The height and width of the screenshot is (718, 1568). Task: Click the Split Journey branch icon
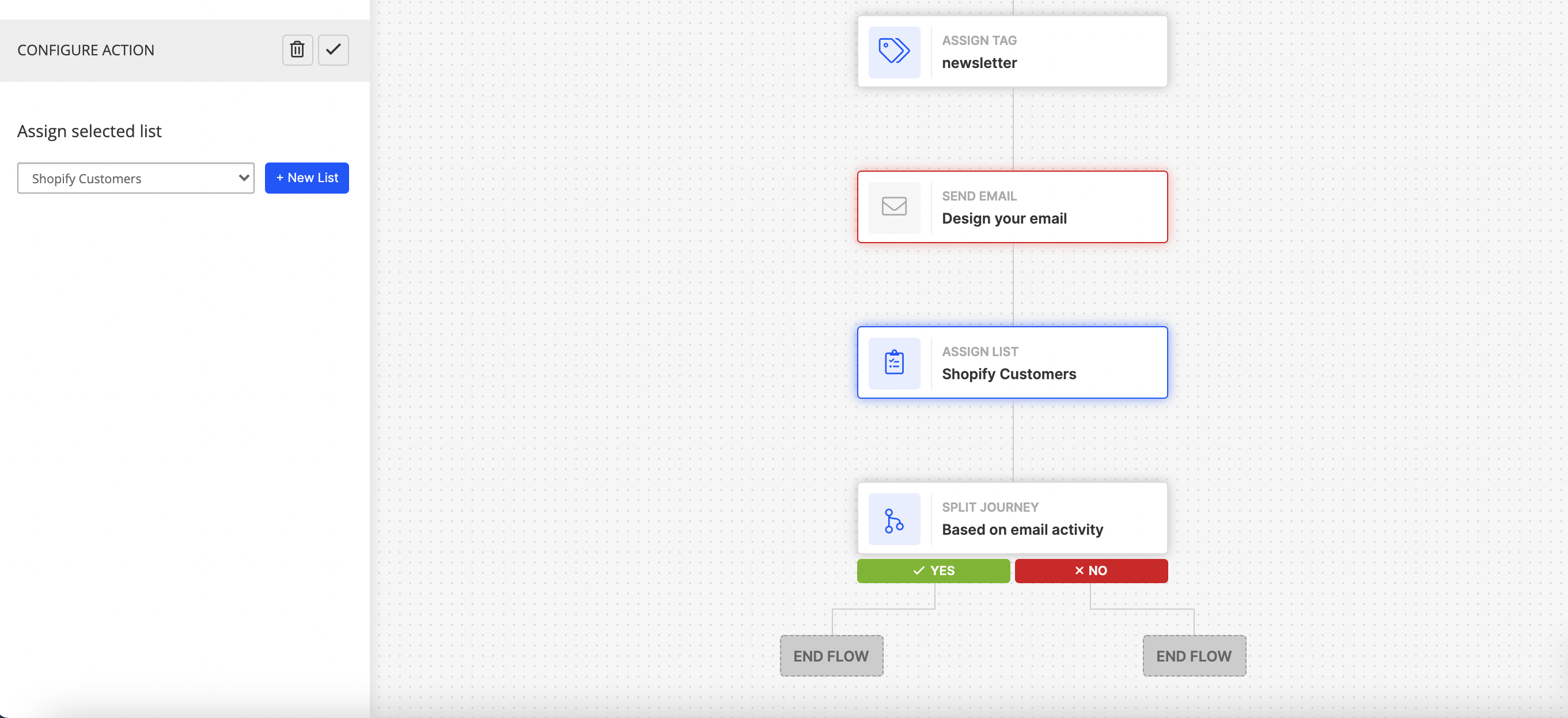(x=893, y=519)
